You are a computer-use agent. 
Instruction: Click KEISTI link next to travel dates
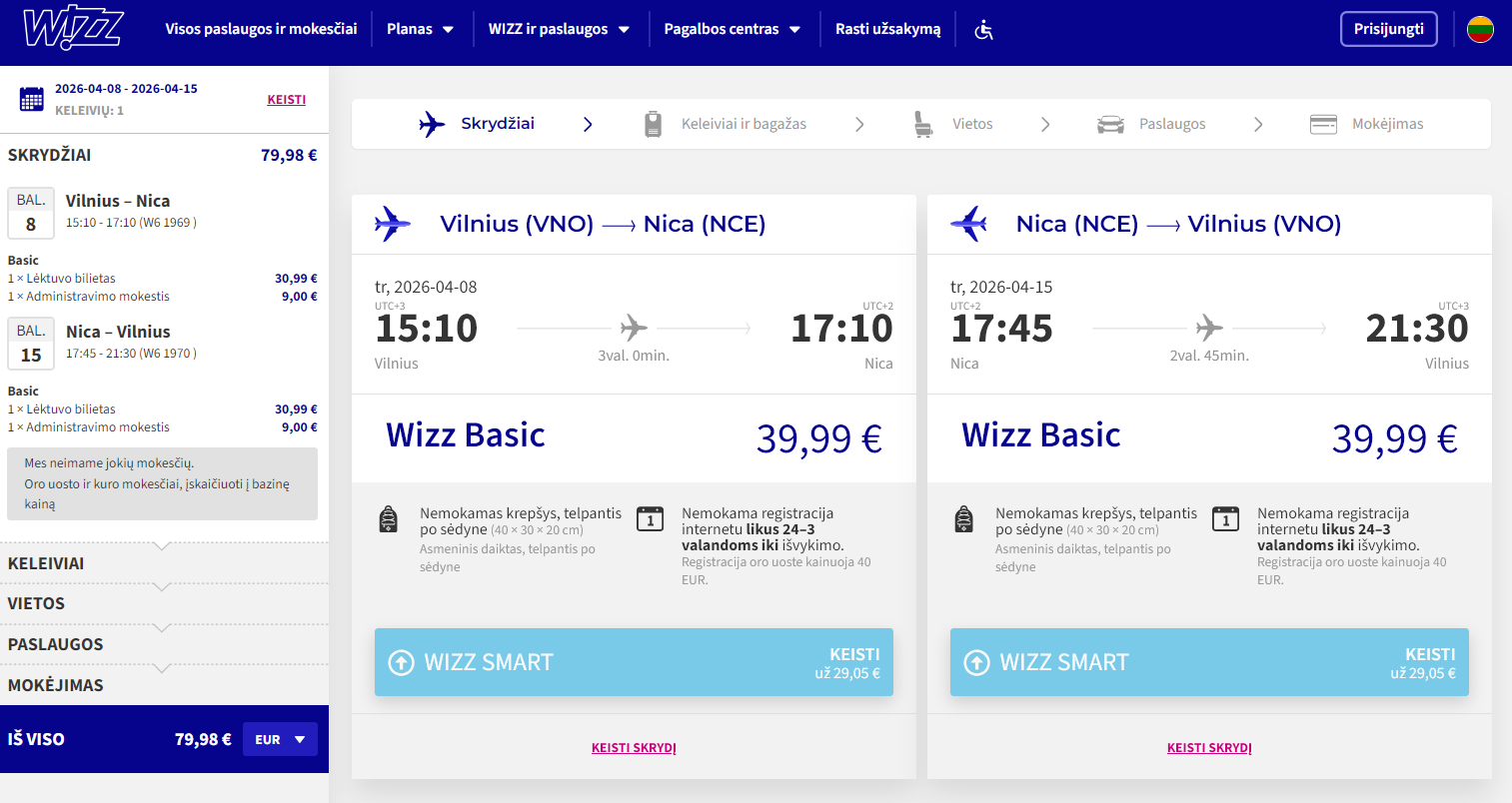pos(286,100)
